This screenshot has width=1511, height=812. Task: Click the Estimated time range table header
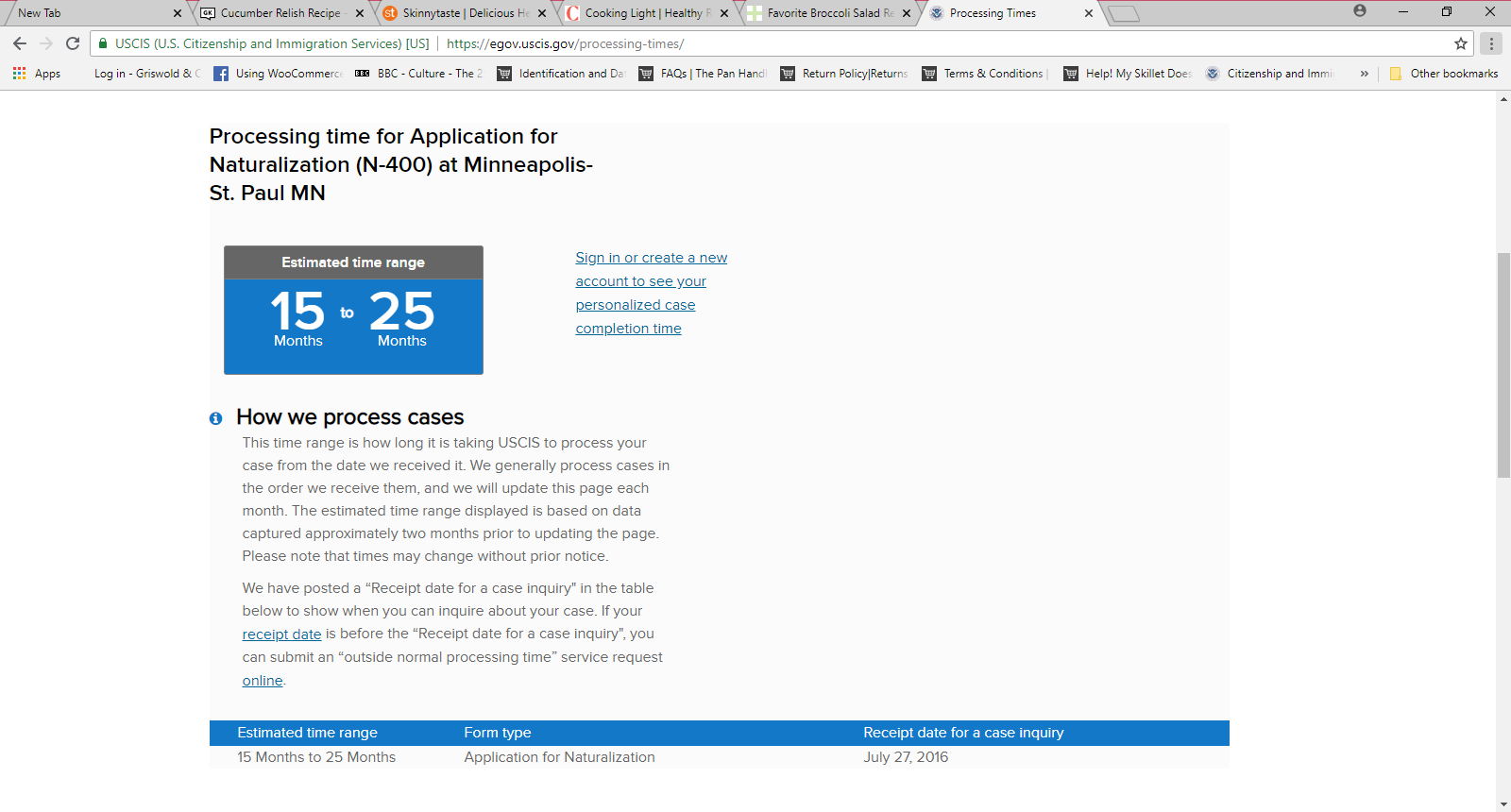click(x=307, y=733)
